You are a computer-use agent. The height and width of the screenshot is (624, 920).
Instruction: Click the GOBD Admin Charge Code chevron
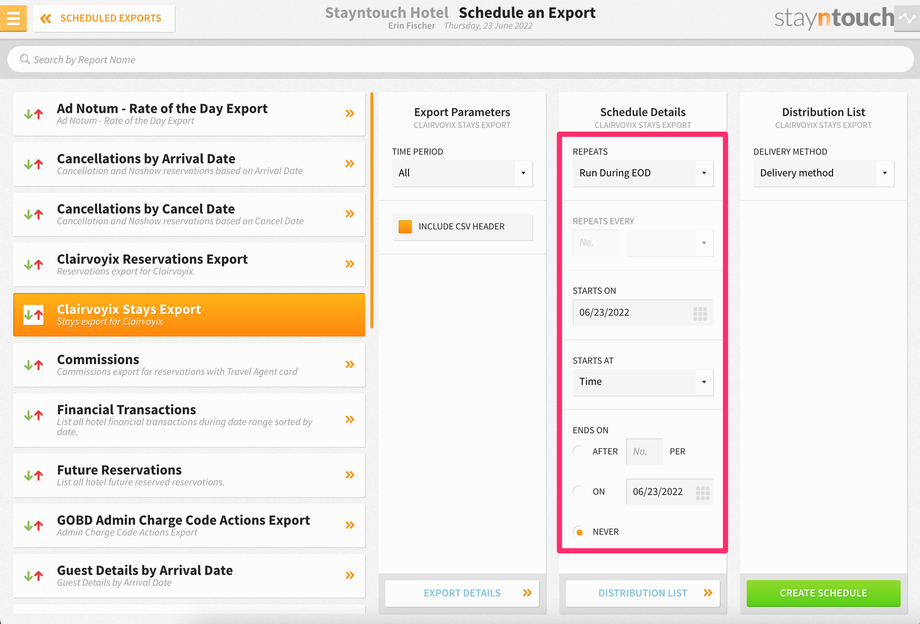pyautogui.click(x=350, y=525)
